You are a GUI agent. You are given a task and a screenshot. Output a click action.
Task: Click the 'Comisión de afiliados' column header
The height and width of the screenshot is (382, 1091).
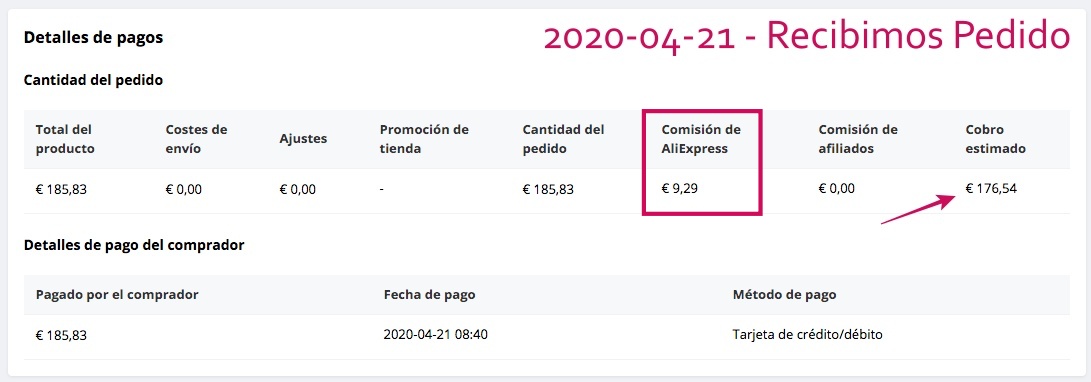pos(858,139)
